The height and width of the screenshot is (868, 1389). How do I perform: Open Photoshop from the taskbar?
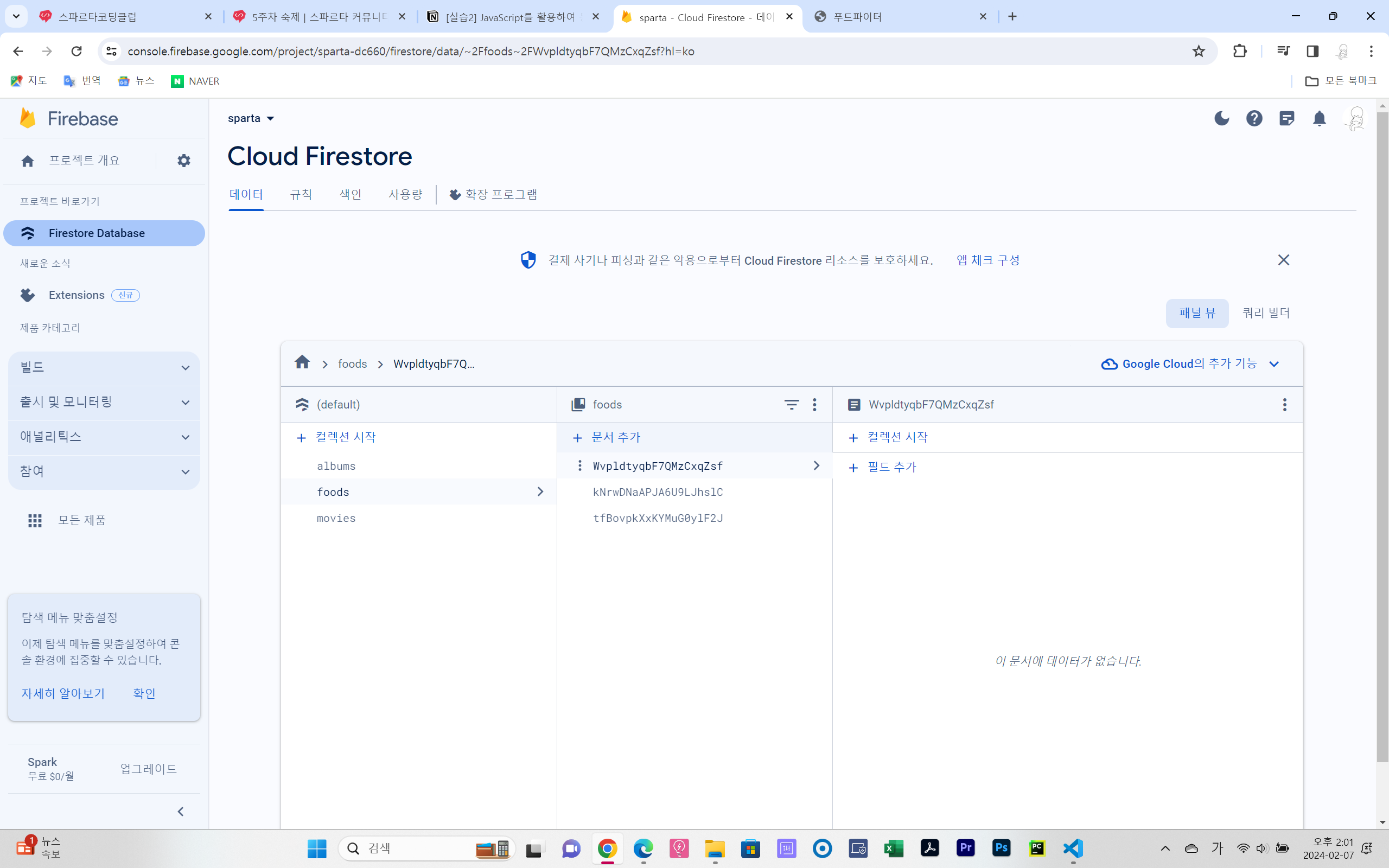(x=1002, y=848)
